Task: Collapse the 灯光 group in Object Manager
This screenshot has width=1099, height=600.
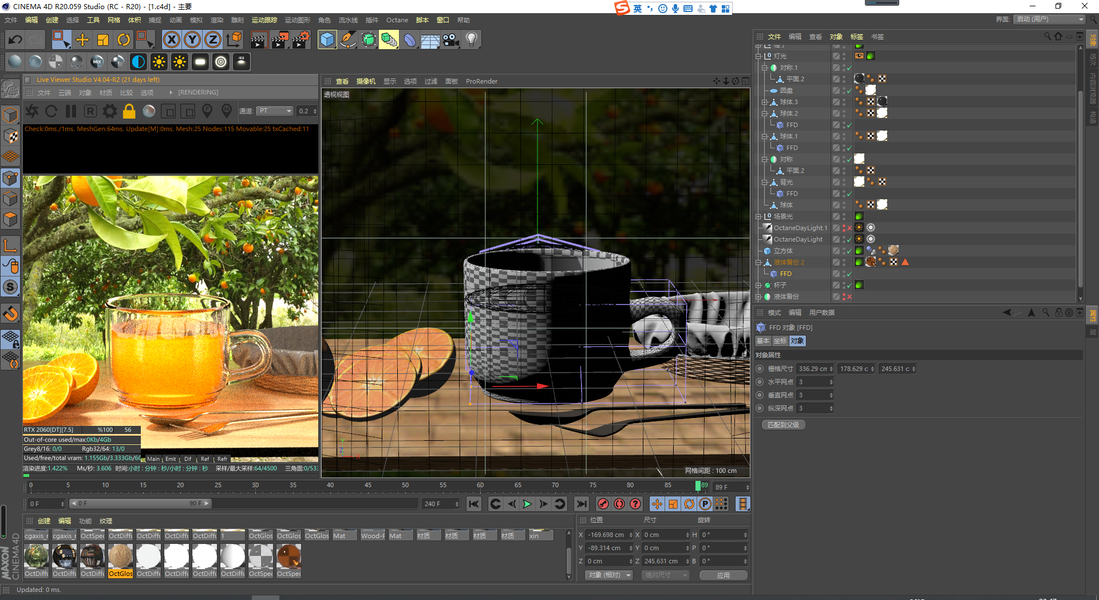Action: point(758,56)
